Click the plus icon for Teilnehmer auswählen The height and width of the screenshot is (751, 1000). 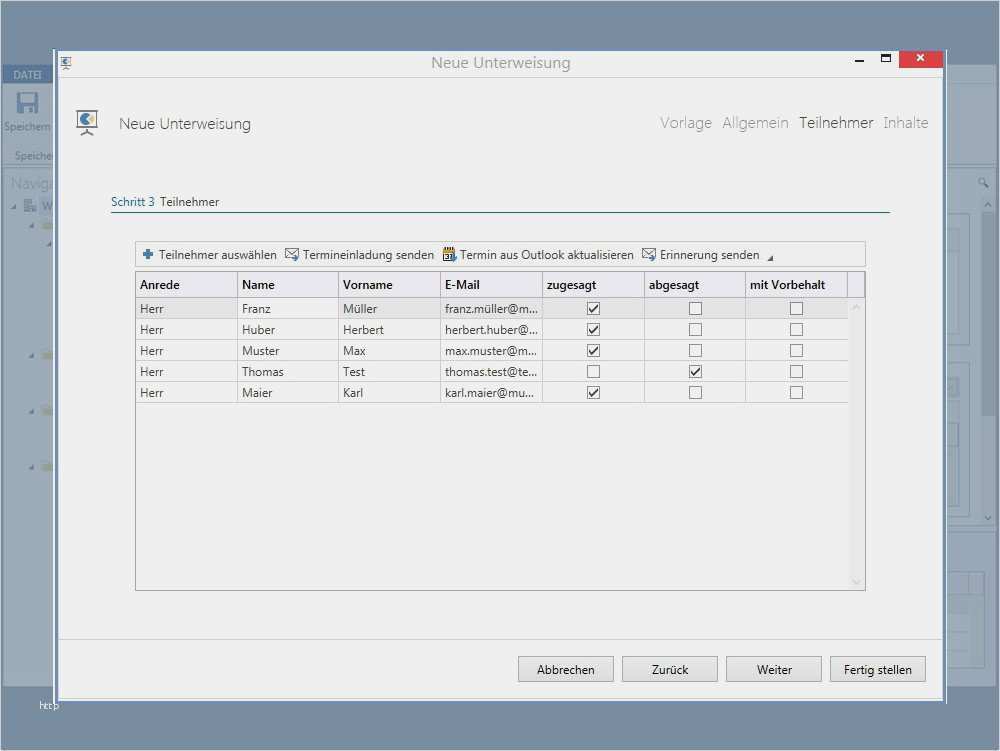coord(148,255)
